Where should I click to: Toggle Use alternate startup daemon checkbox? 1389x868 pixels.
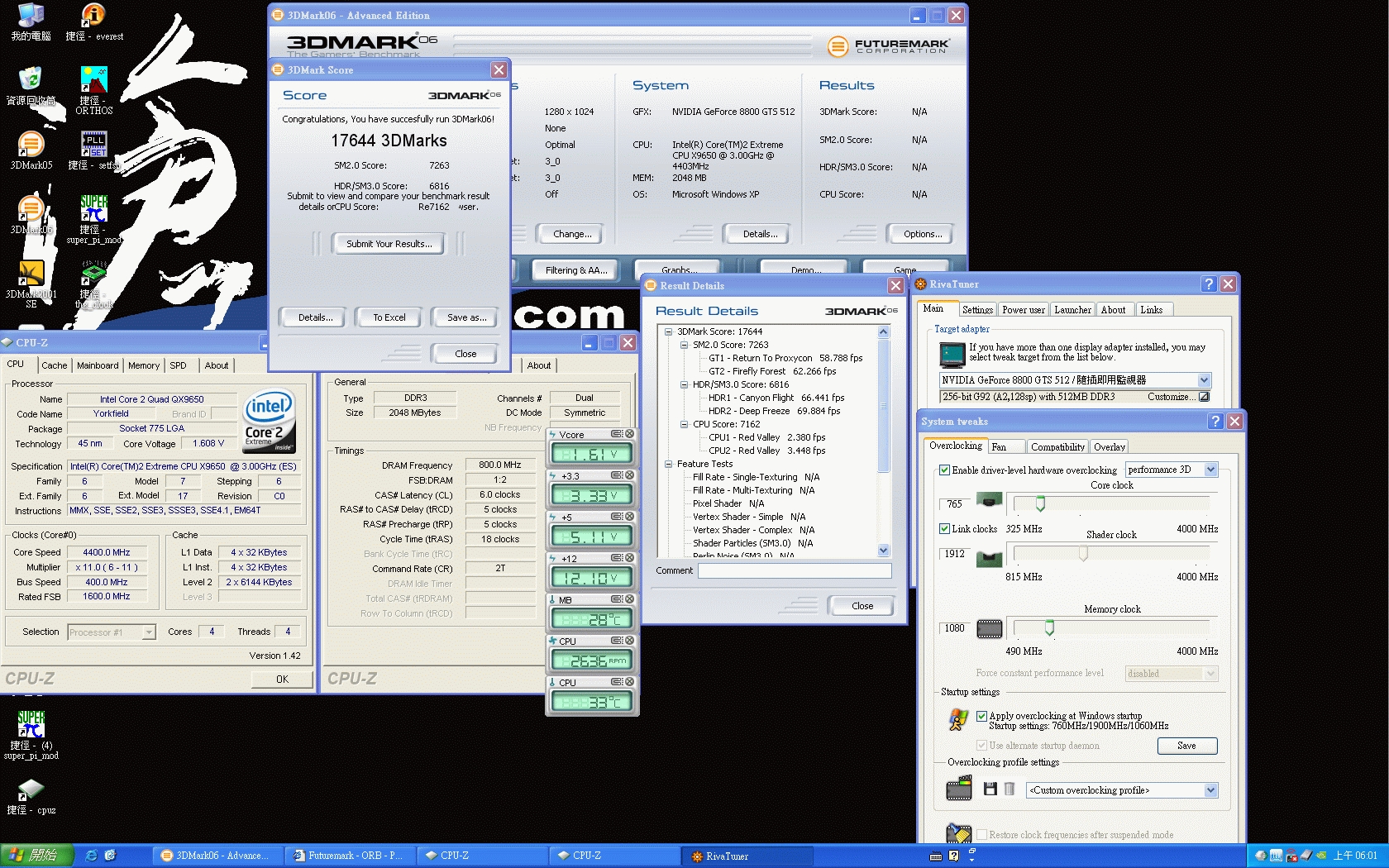tap(981, 745)
